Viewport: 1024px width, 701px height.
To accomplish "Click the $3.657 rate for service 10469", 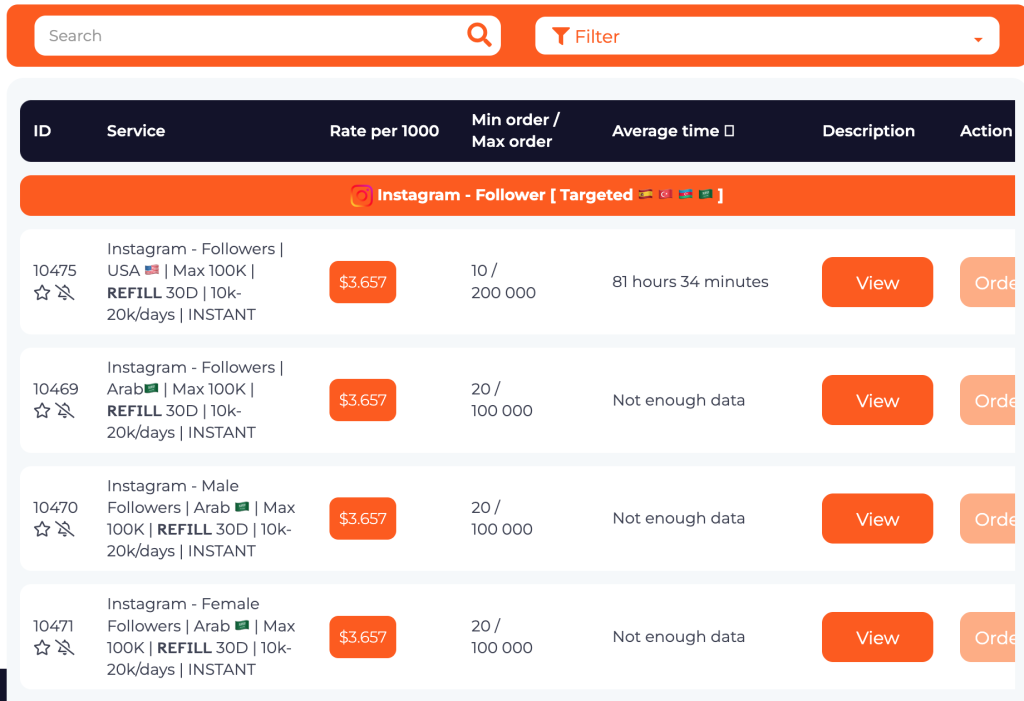I will point(362,400).
